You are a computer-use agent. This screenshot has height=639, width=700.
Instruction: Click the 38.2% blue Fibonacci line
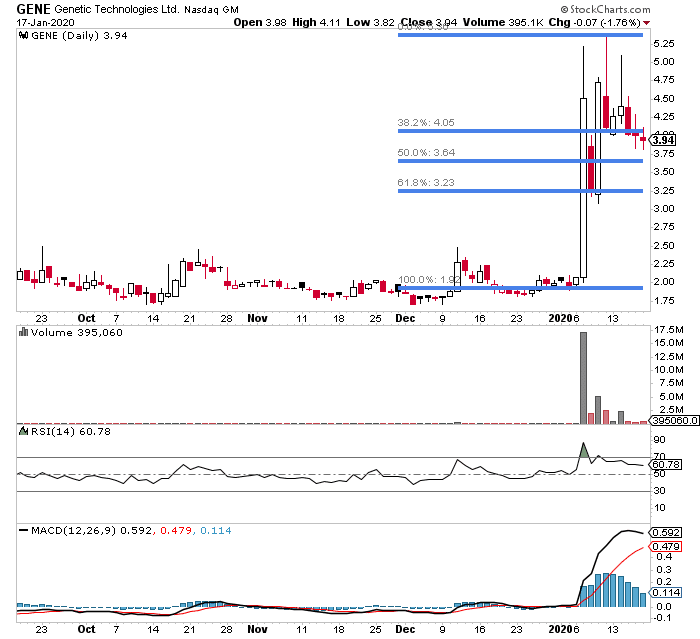click(520, 131)
